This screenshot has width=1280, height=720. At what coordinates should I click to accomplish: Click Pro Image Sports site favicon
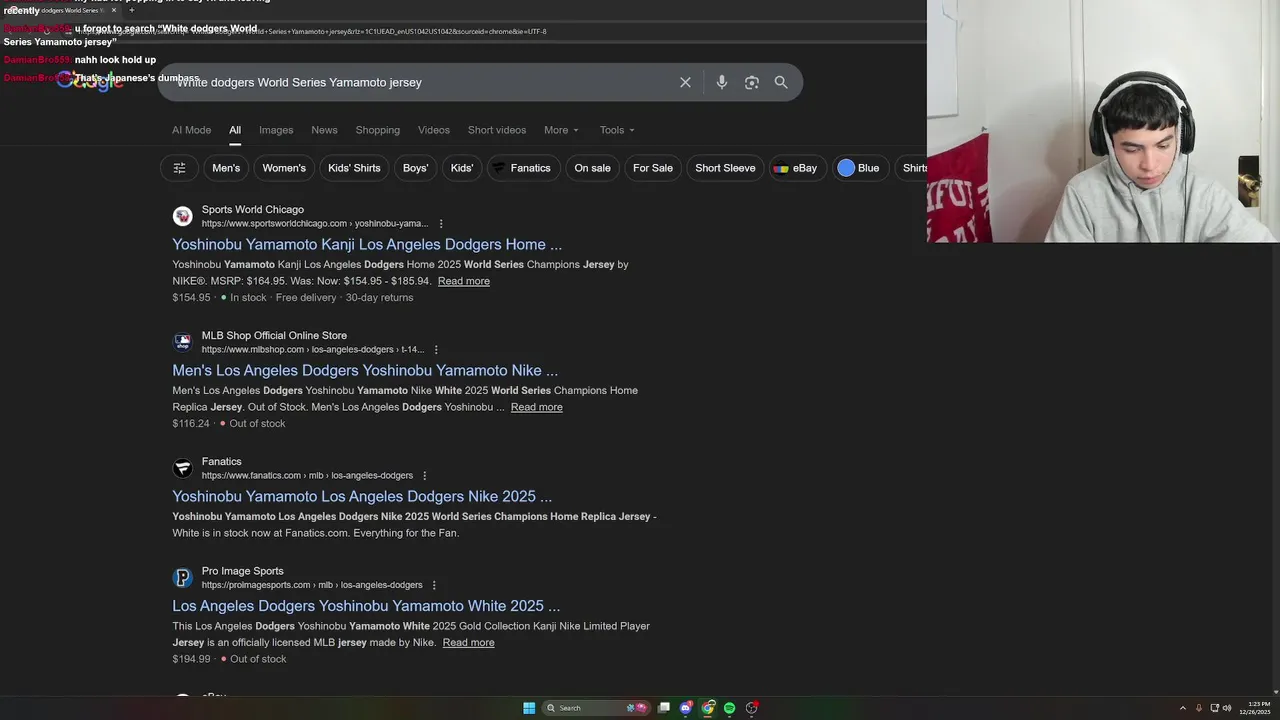point(182,577)
